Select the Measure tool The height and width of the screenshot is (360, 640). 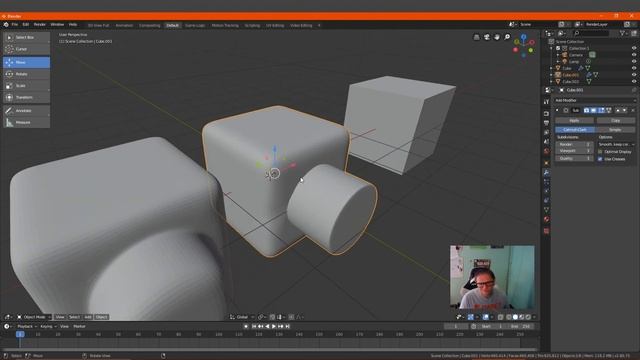click(27, 122)
